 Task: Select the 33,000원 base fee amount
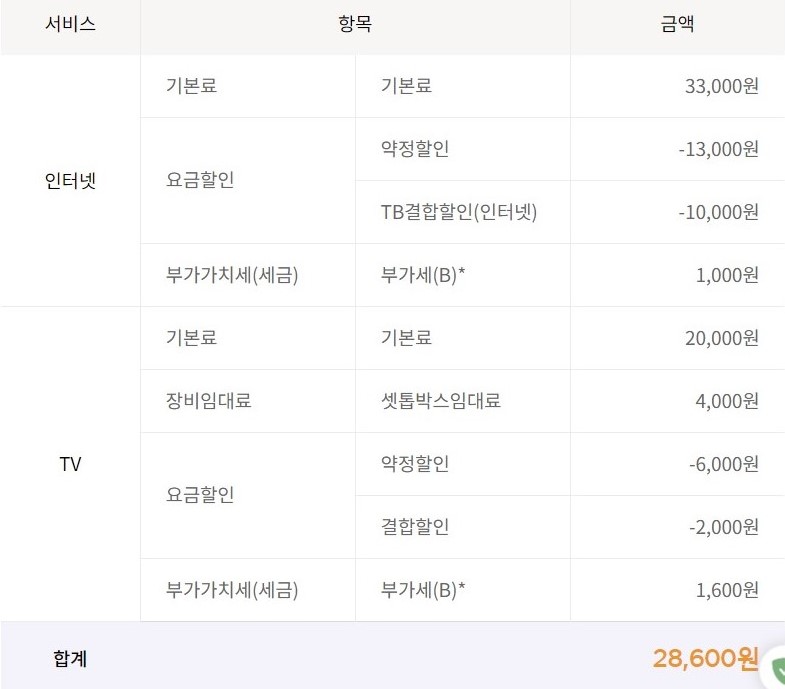pyautogui.click(x=721, y=86)
